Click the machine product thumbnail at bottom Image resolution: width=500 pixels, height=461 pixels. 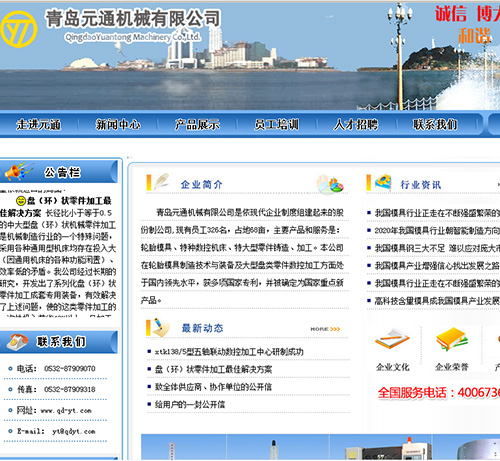click(x=381, y=447)
